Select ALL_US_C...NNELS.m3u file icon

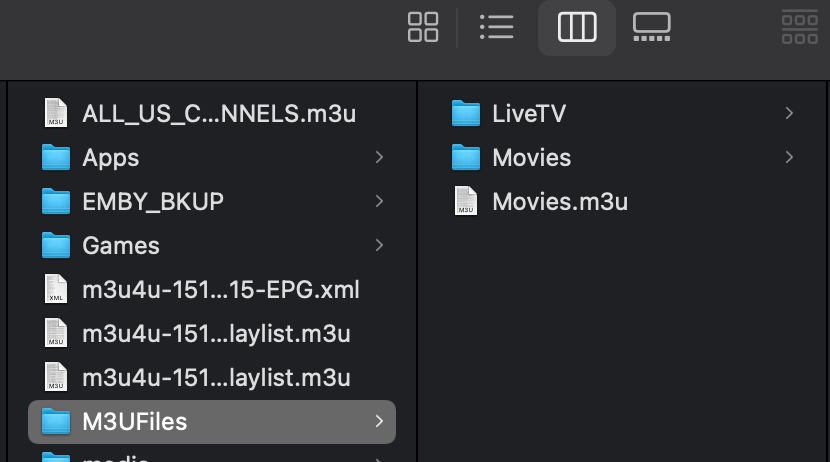coord(56,113)
